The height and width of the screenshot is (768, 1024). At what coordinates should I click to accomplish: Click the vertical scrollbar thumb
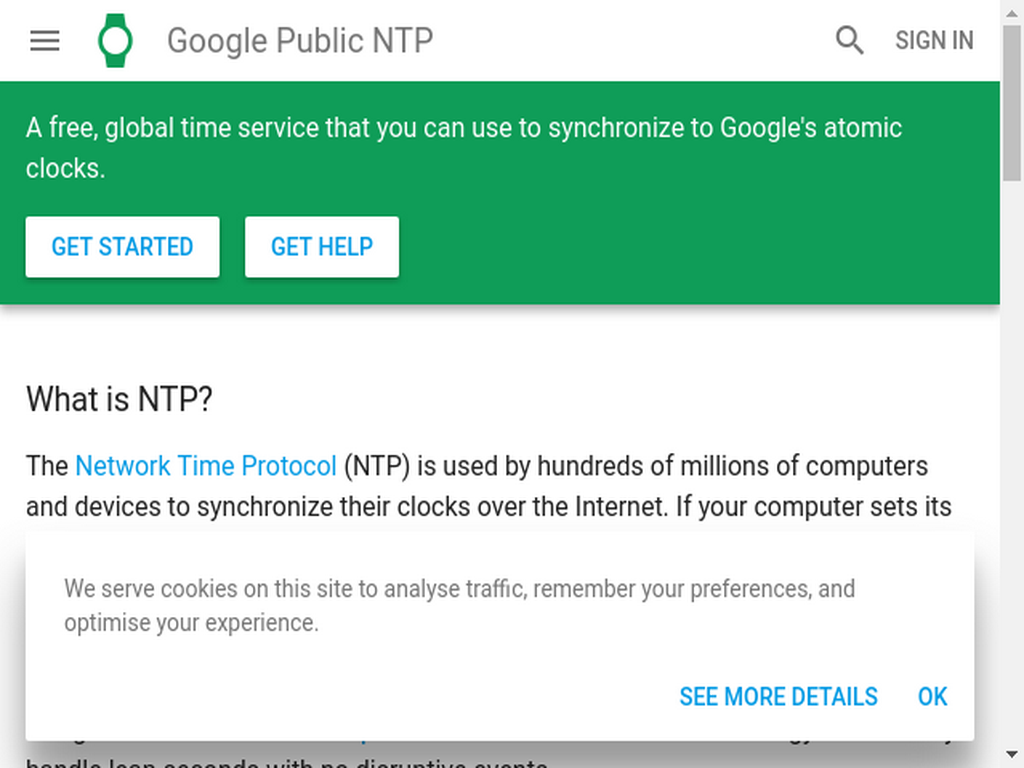pyautogui.click(x=1012, y=103)
